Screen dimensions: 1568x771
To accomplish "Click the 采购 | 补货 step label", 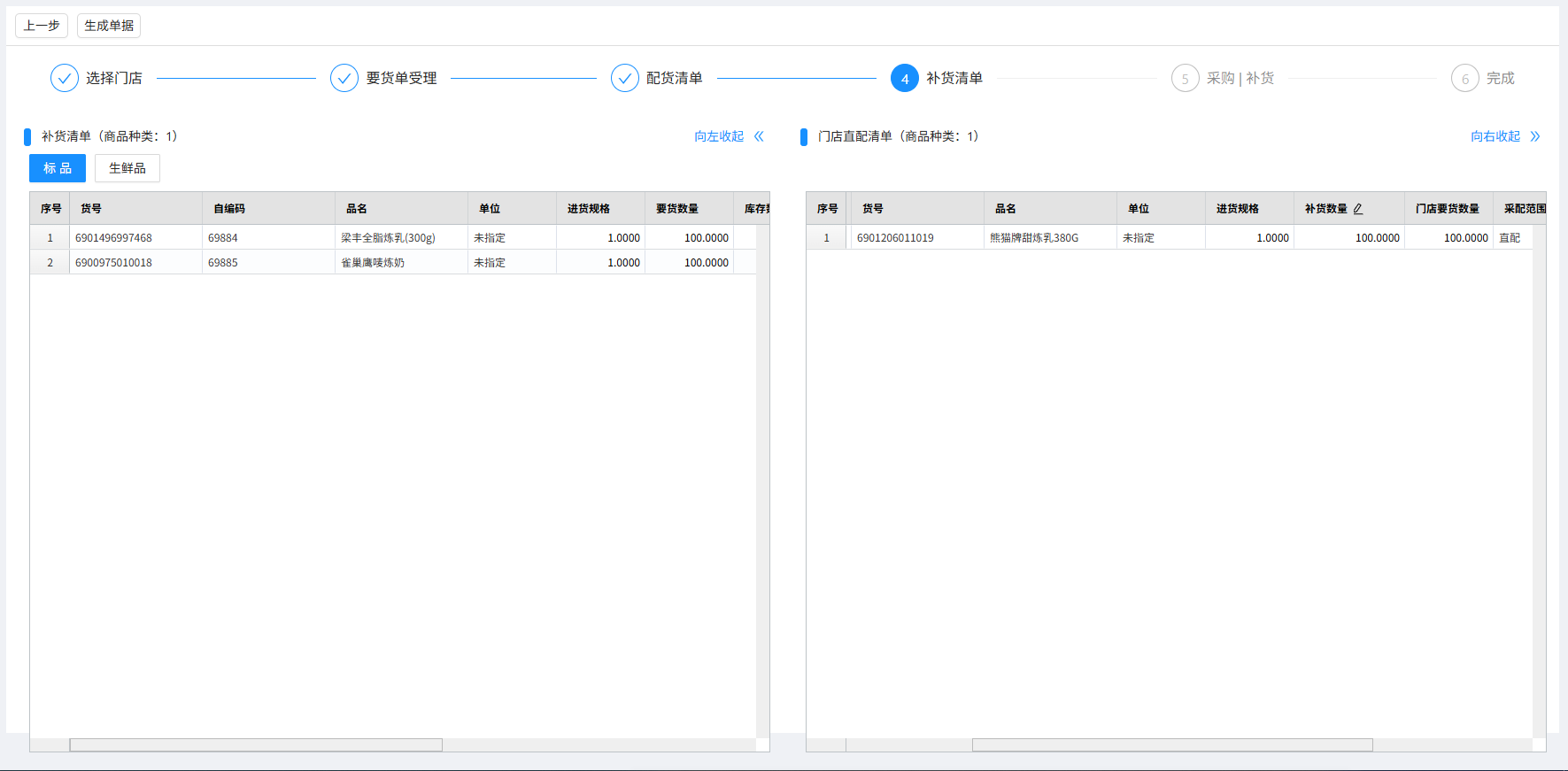I will coord(1240,78).
